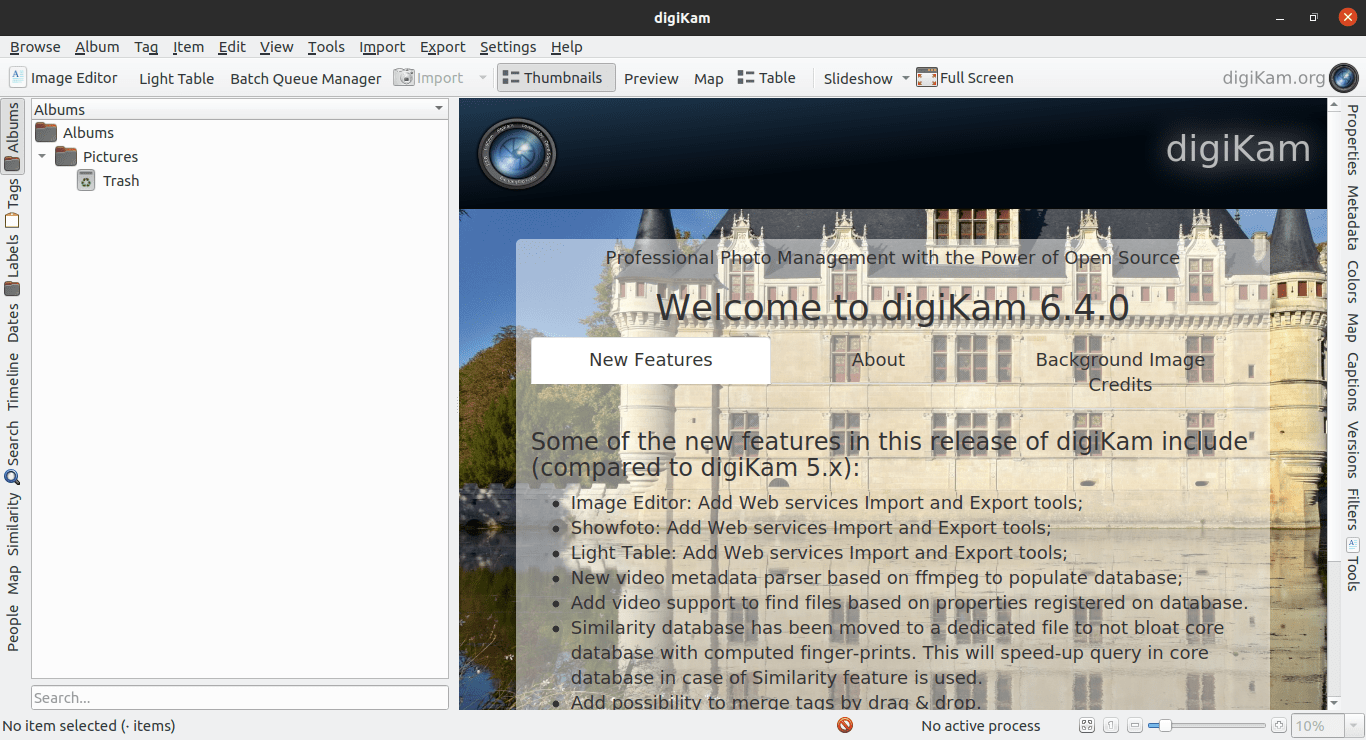Viewport: 1366px width, 740px height.
Task: Click the zoom out minus icon
Action: coord(1135,725)
